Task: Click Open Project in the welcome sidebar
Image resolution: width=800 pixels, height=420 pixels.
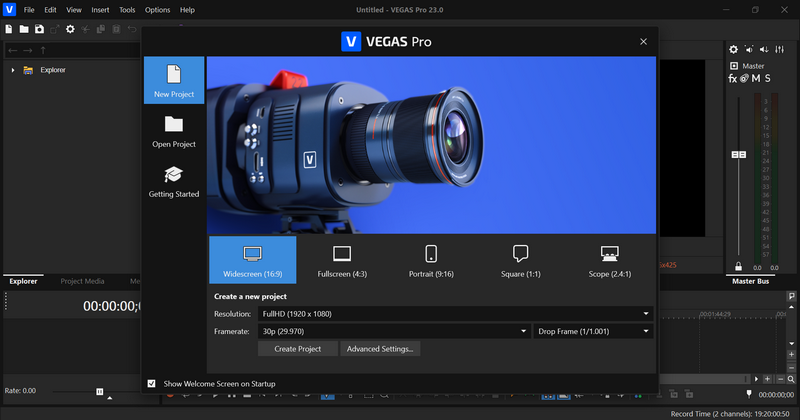Action: coord(174,131)
